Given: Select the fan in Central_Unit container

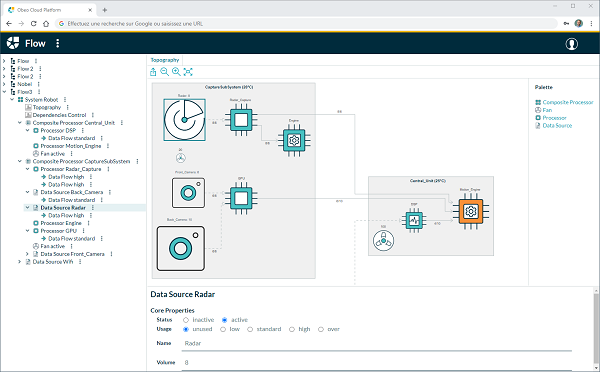Looking at the screenshot, I should tap(383, 241).
